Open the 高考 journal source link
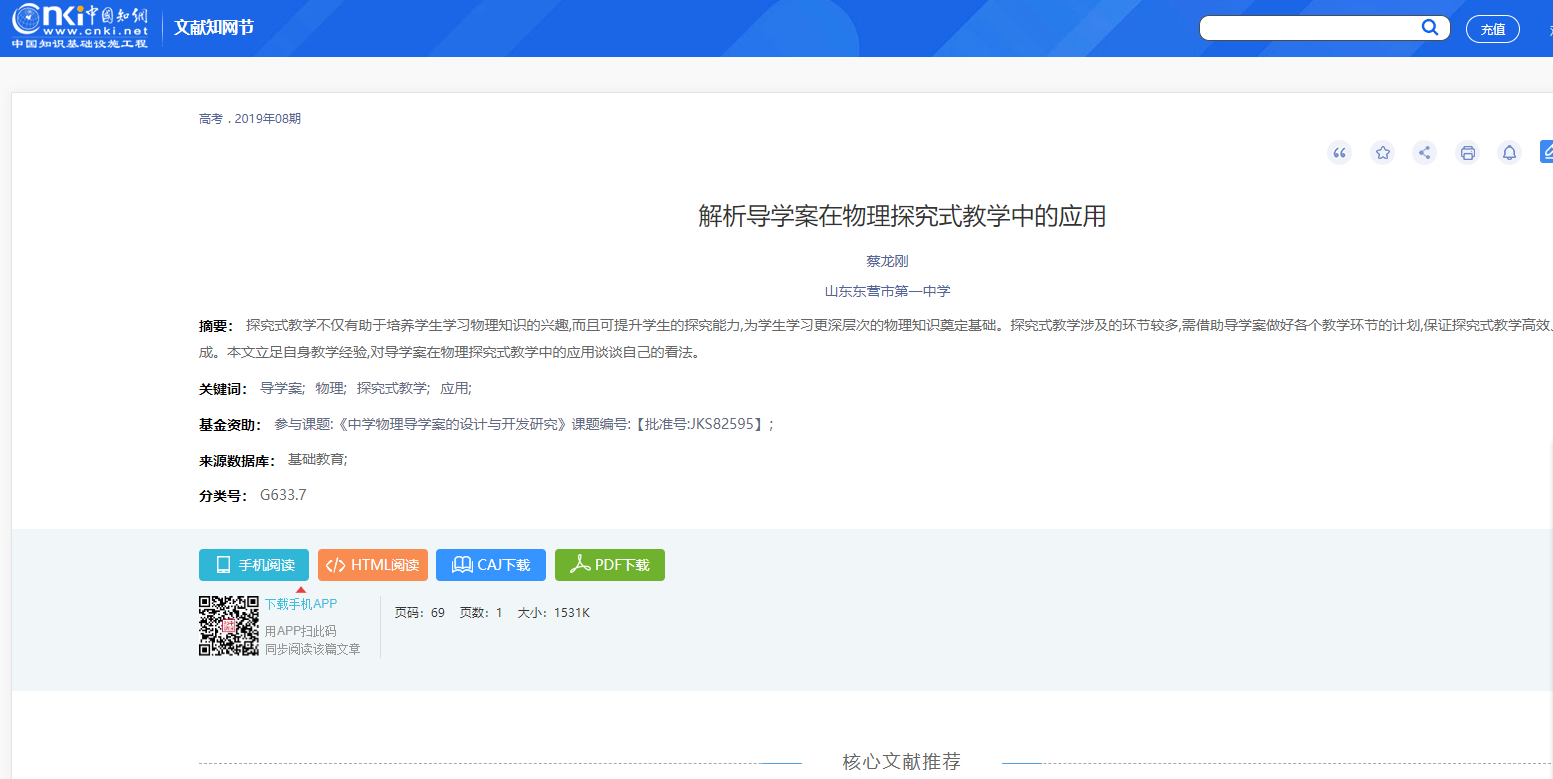Viewport: 1553px width, 779px height. 210,119
